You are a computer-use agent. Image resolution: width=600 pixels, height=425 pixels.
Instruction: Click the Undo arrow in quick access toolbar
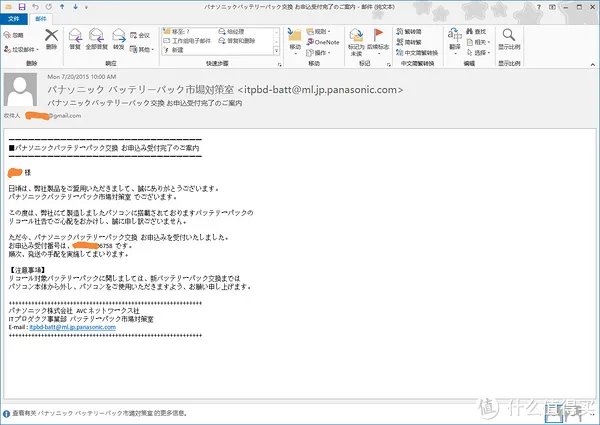tap(36, 7)
